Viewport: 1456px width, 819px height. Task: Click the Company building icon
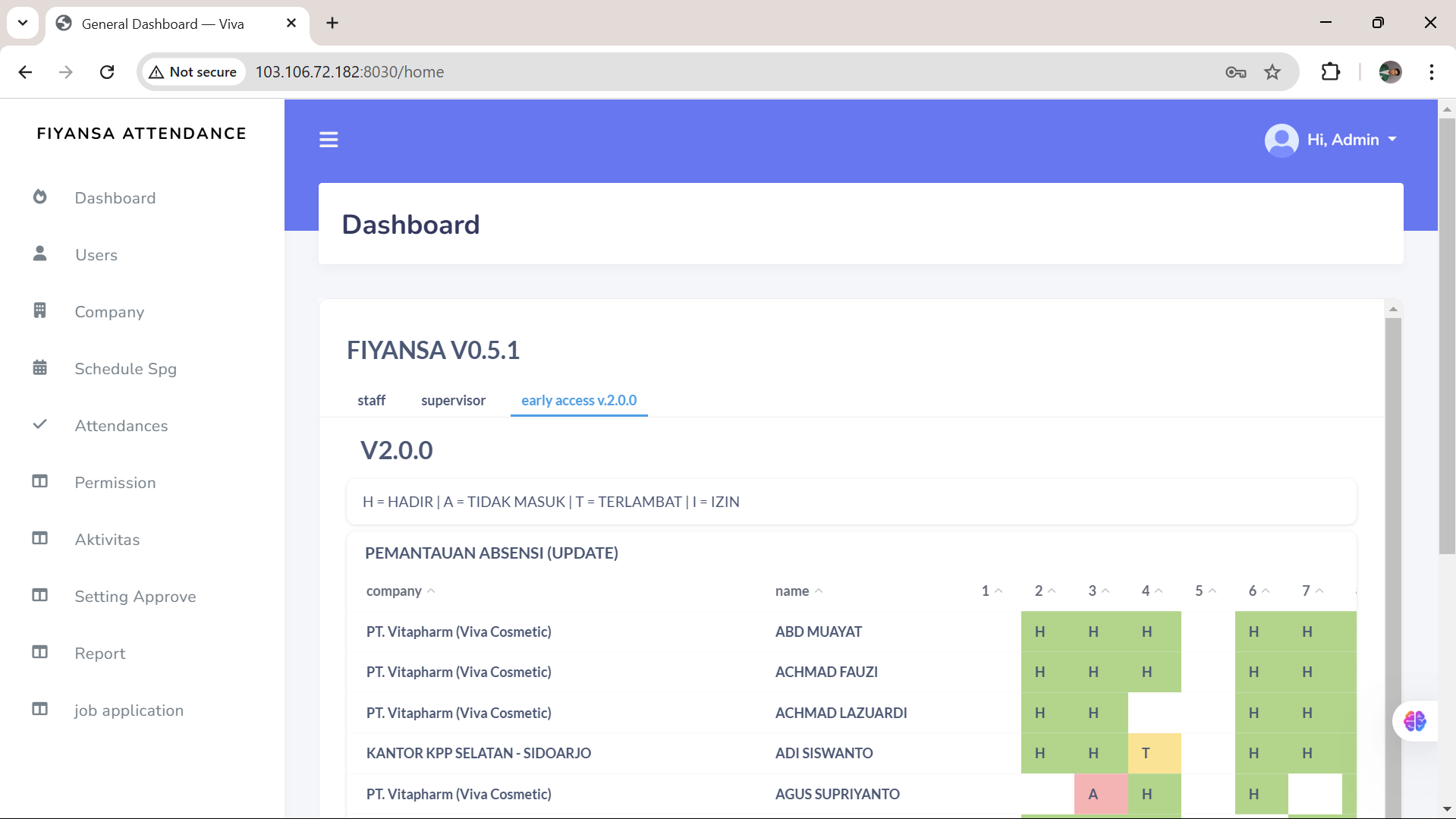click(x=40, y=311)
